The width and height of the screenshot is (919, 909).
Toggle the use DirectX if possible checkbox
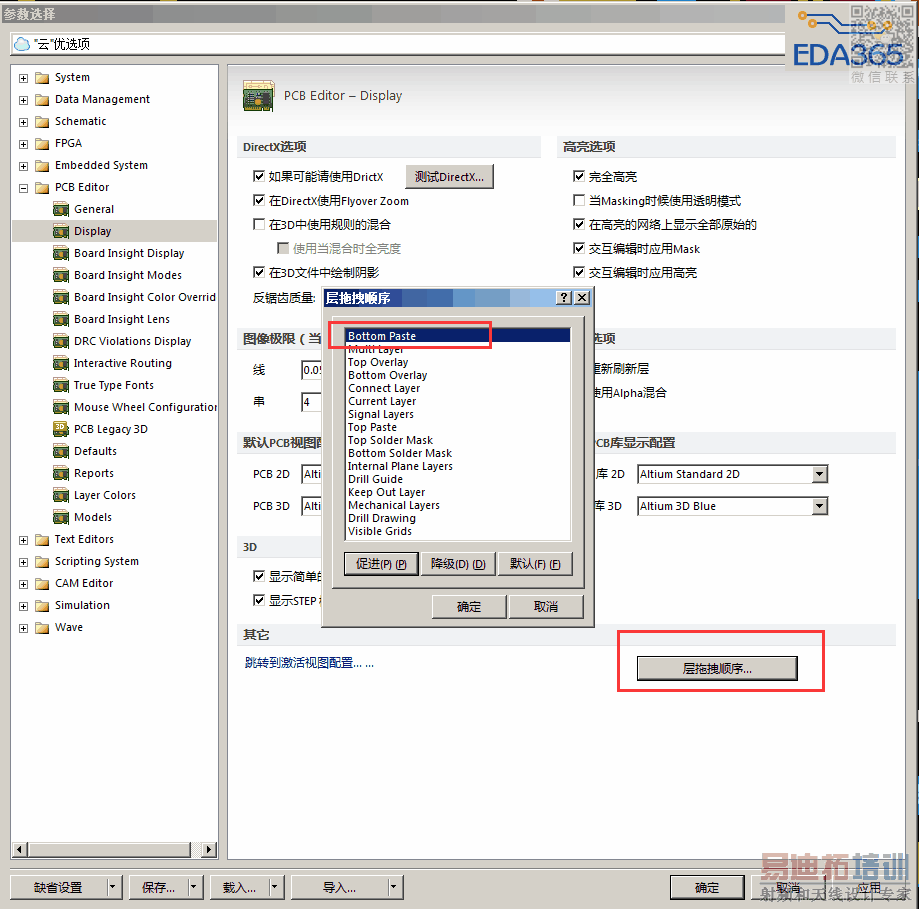[x=258, y=176]
